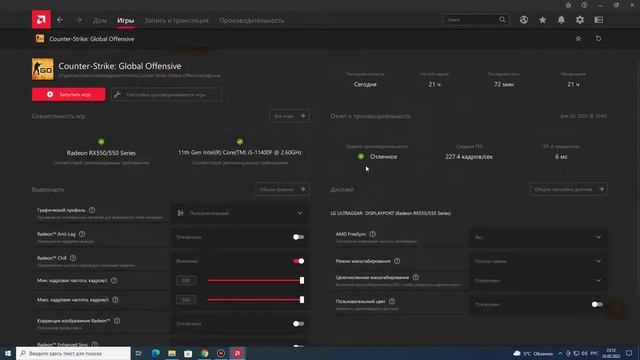The height and width of the screenshot is (360, 640).
Task: Click info icon next to Пользовательский цвет
Action: click(392, 301)
